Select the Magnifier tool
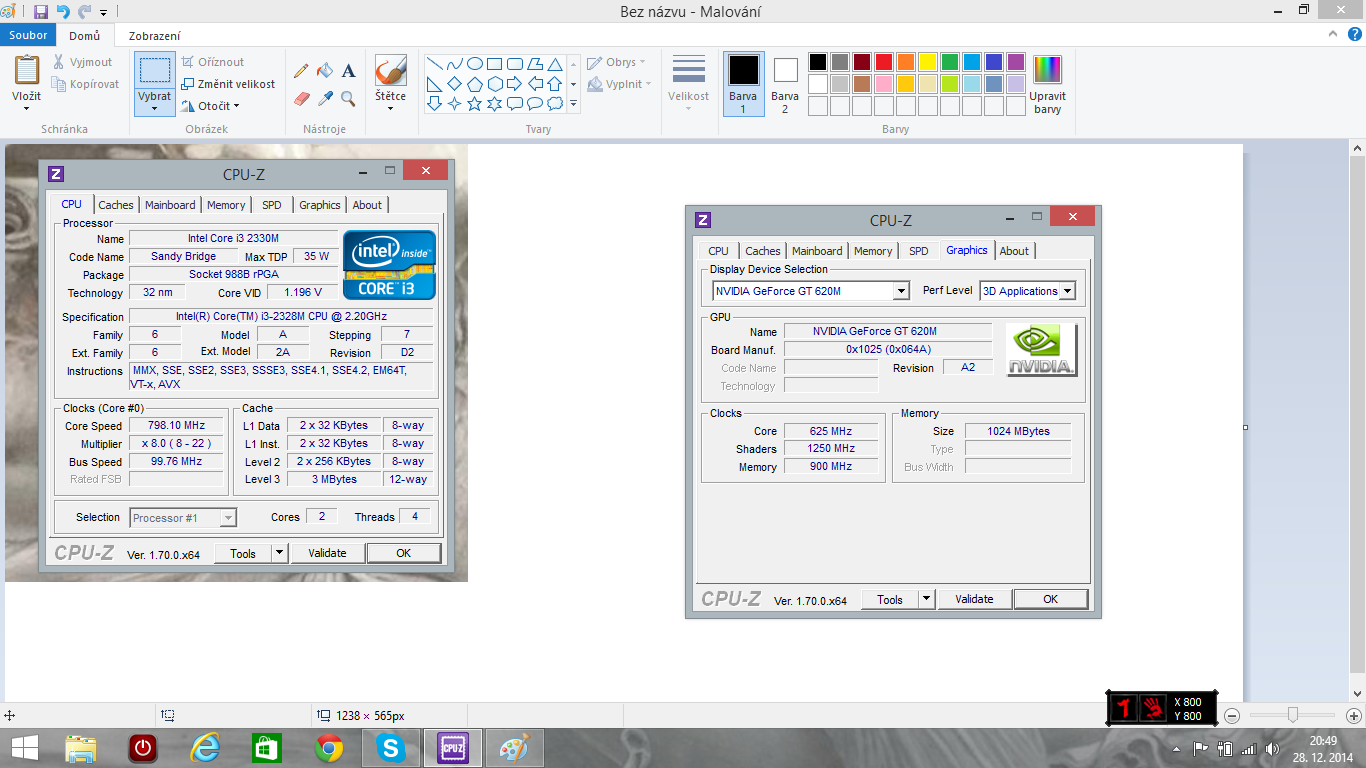The height and width of the screenshot is (768, 1366). pyautogui.click(x=348, y=98)
